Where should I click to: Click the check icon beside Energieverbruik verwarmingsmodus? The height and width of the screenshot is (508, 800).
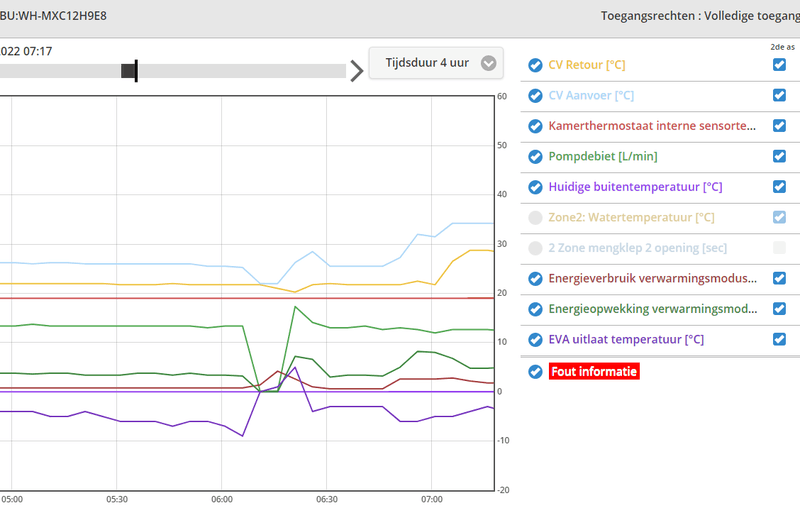click(x=536, y=278)
